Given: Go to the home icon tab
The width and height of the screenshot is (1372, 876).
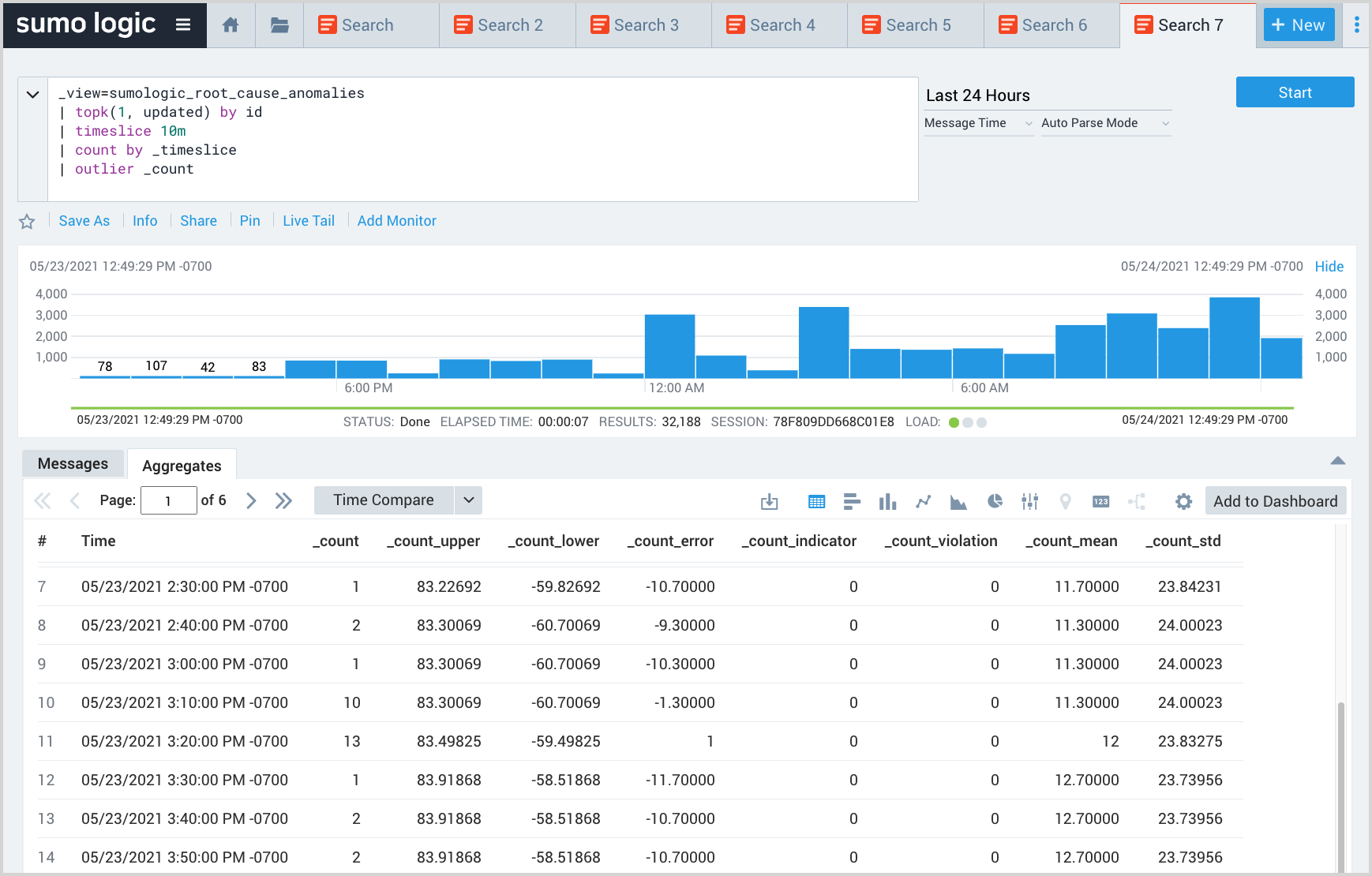Looking at the screenshot, I should coord(231,25).
